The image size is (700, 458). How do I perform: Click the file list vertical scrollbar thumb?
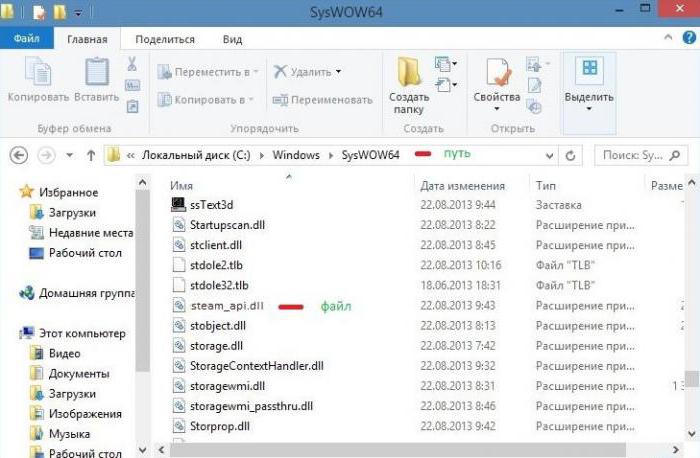(x=692, y=379)
